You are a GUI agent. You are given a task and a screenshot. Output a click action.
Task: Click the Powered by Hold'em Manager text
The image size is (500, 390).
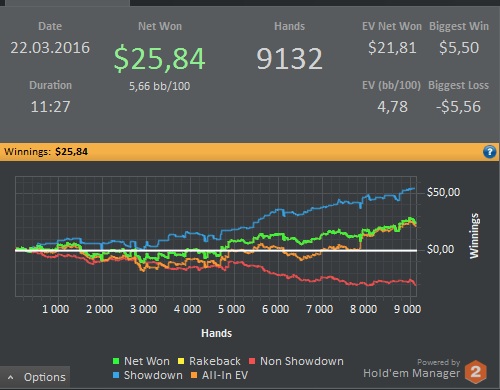click(x=412, y=369)
